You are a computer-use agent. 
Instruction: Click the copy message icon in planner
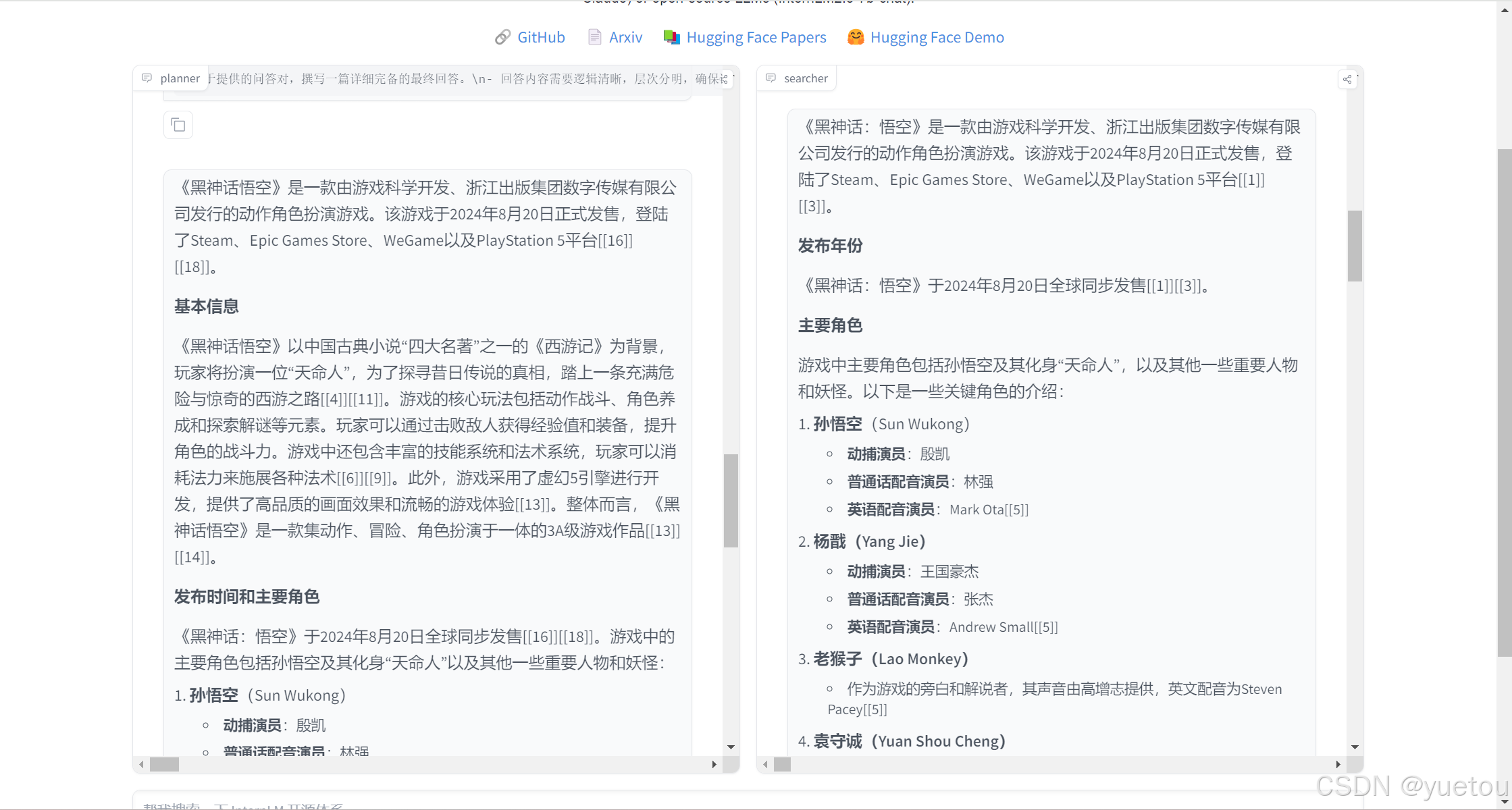click(x=178, y=126)
